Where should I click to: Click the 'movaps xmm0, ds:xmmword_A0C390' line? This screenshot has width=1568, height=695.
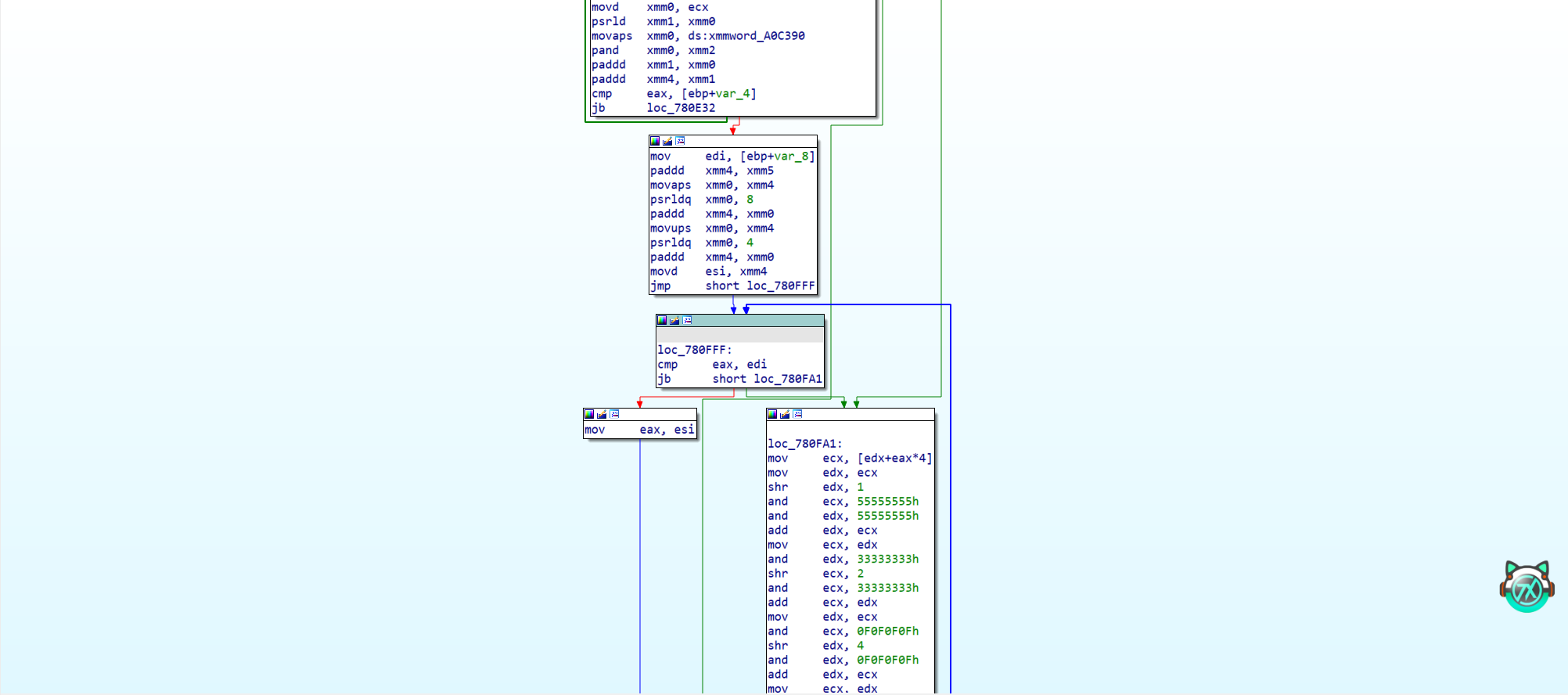(x=698, y=36)
